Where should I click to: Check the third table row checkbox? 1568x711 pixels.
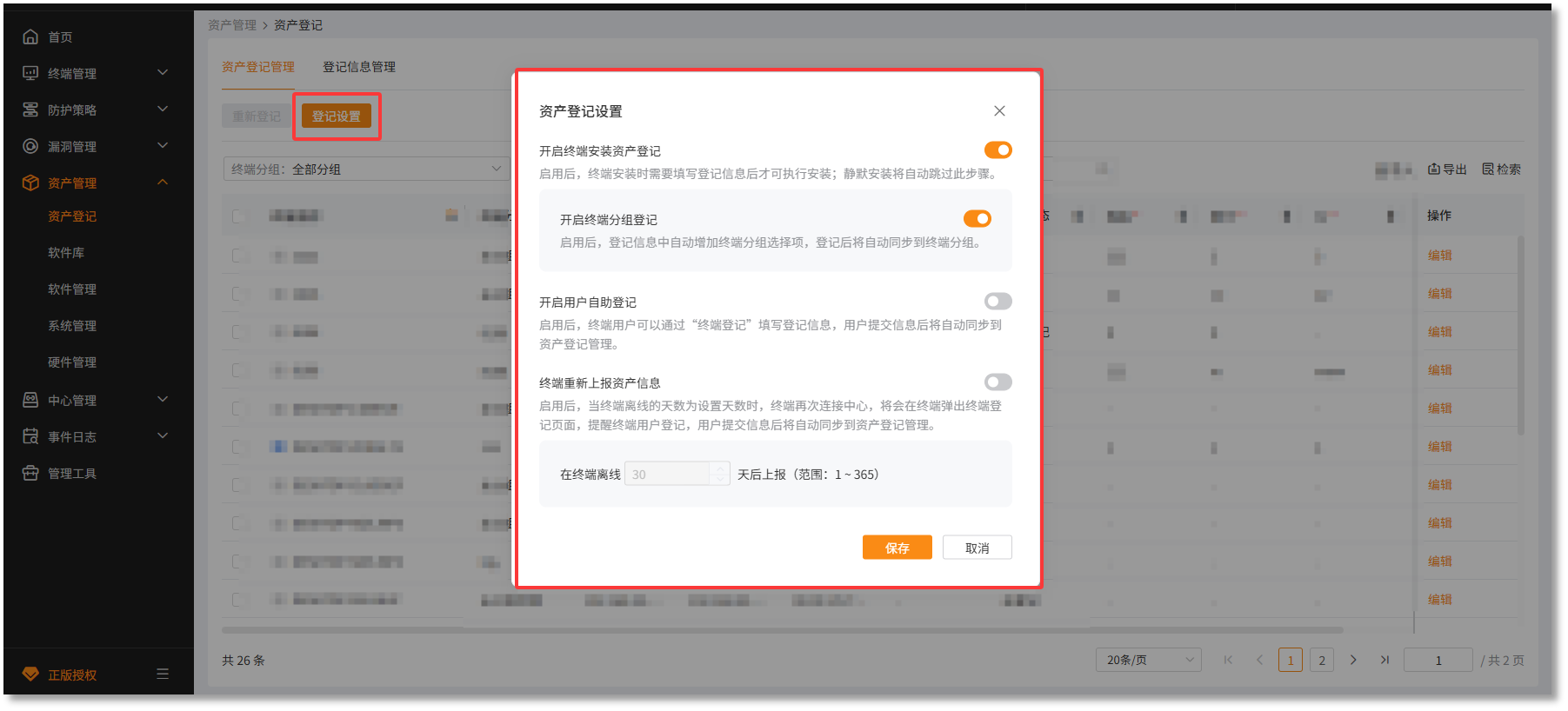pos(239,332)
